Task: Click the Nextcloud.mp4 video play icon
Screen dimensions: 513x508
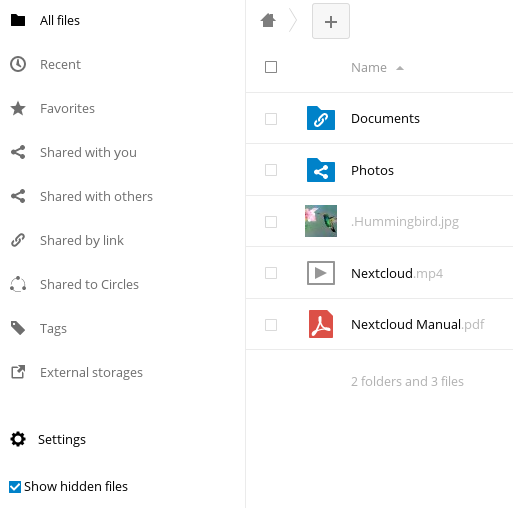Action: click(321, 273)
